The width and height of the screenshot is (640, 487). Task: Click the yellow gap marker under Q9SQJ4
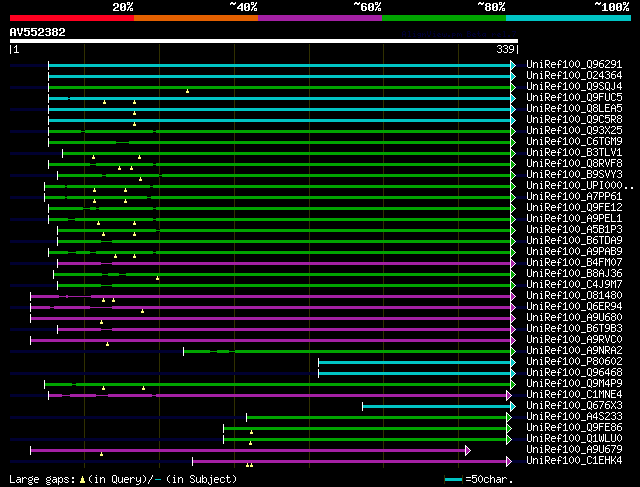[x=187, y=91]
